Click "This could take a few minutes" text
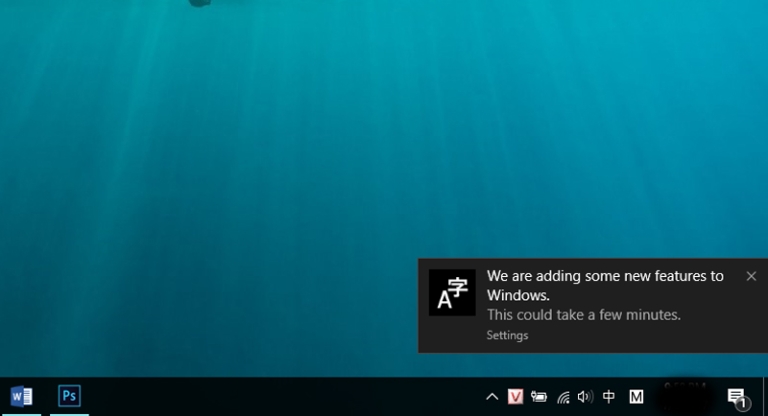The width and height of the screenshot is (768, 416). coord(583,315)
